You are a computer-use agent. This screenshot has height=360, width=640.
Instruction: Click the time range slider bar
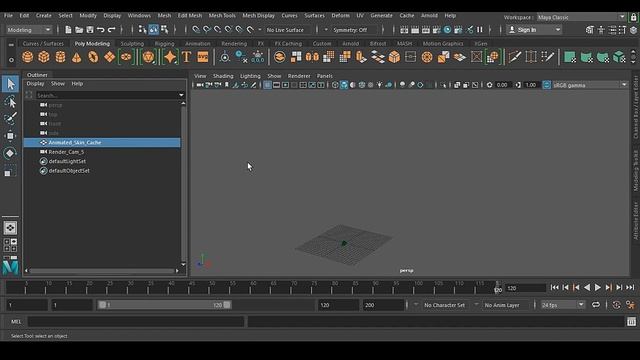pyautogui.click(x=164, y=305)
